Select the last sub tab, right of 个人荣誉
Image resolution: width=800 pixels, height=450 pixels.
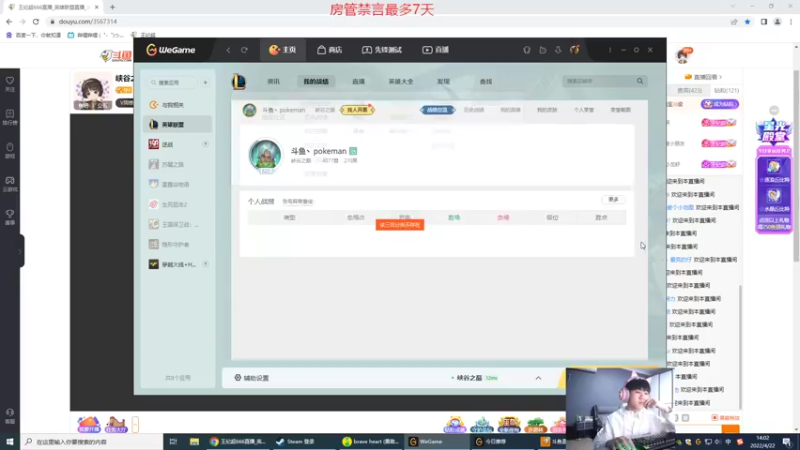click(620, 110)
